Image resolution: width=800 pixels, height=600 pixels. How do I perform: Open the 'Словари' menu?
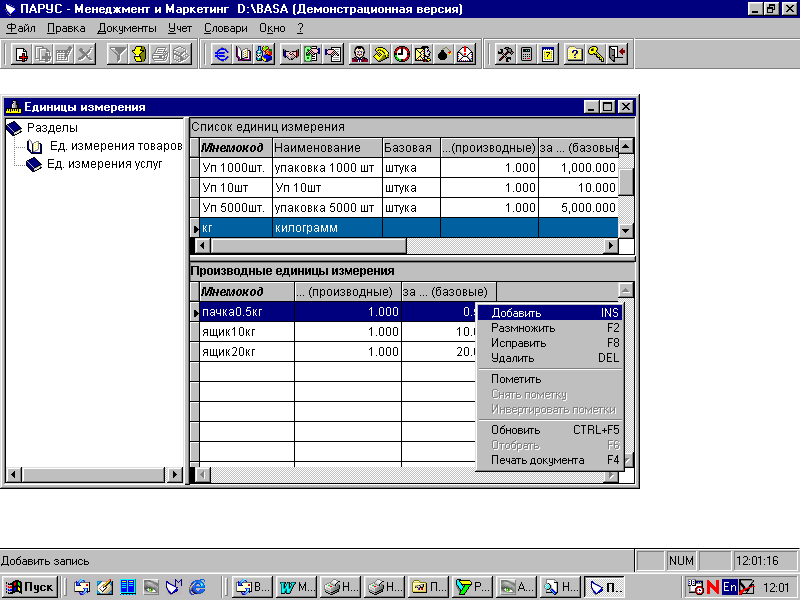tap(225, 28)
